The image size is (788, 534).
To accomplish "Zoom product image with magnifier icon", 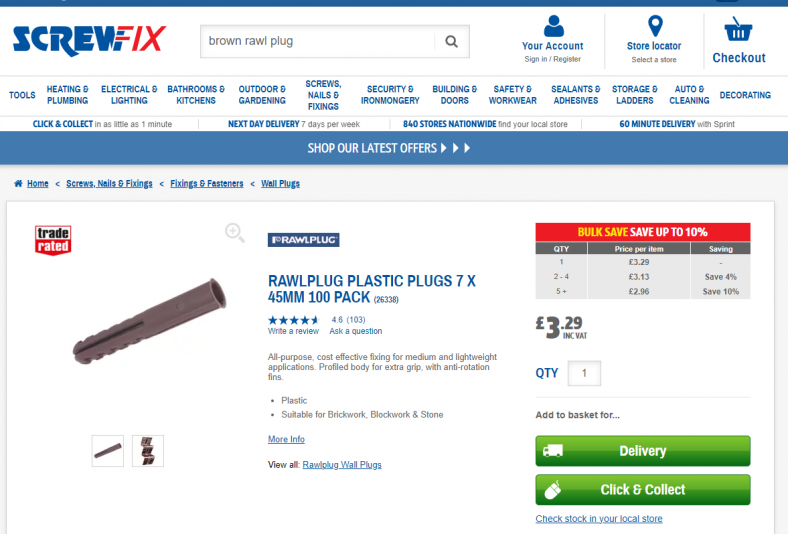I will [x=235, y=233].
